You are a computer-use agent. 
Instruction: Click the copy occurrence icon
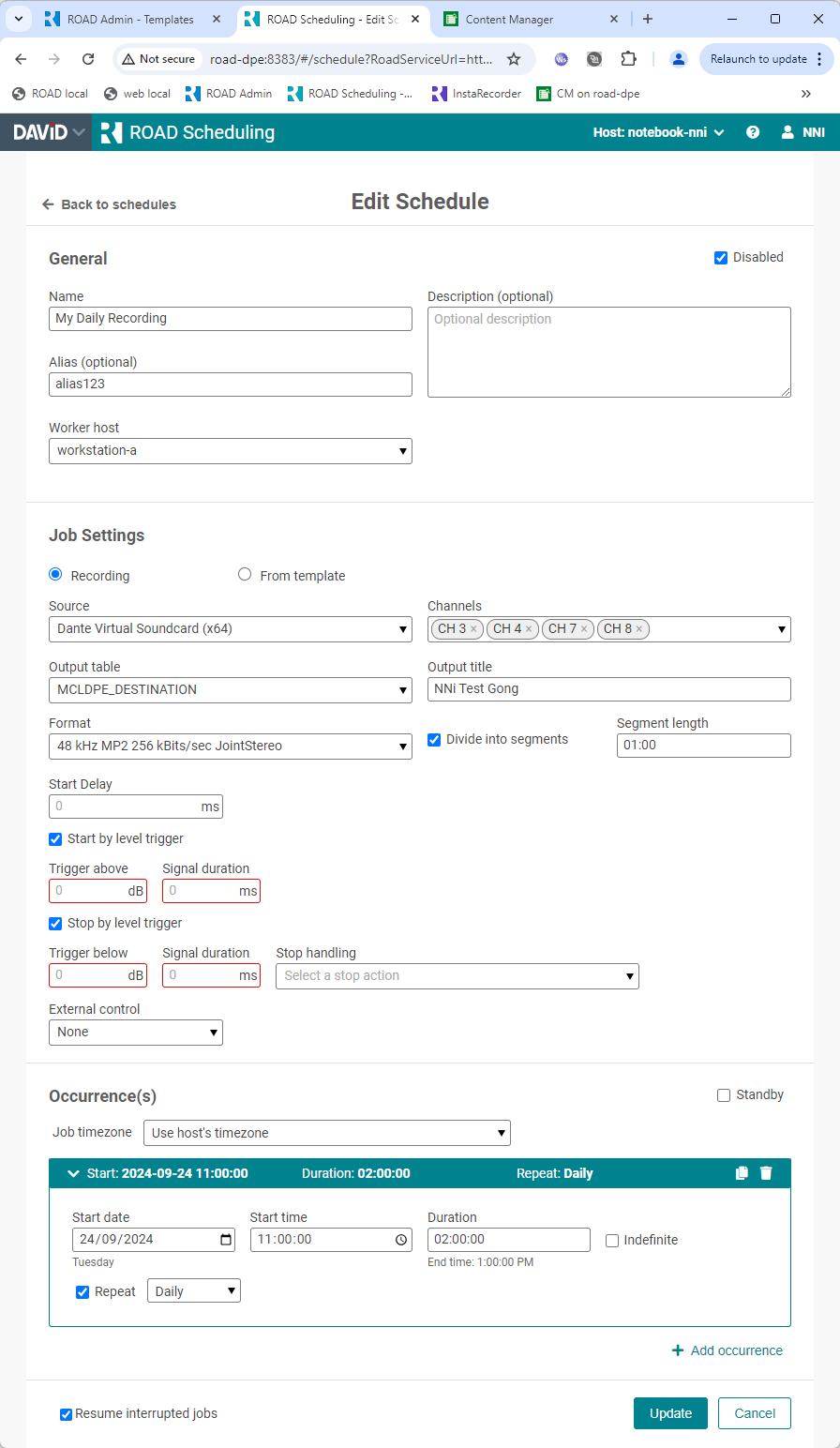coord(742,1173)
